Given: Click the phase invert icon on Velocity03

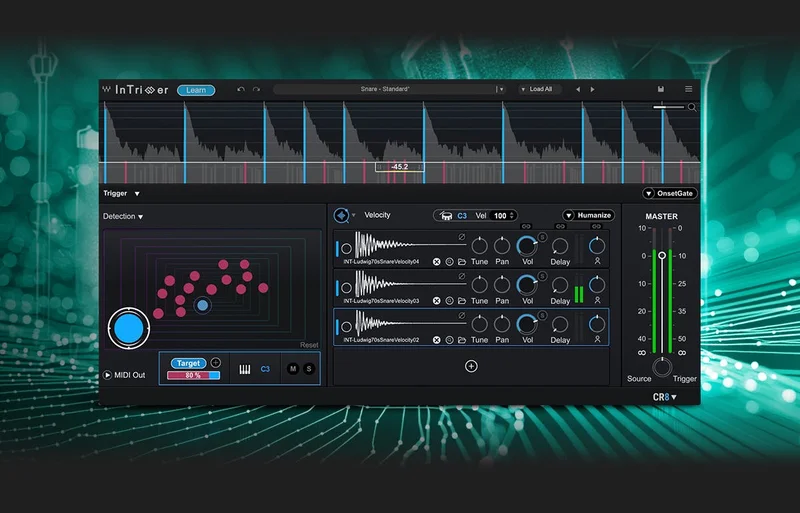Looking at the screenshot, I should click(x=461, y=276).
